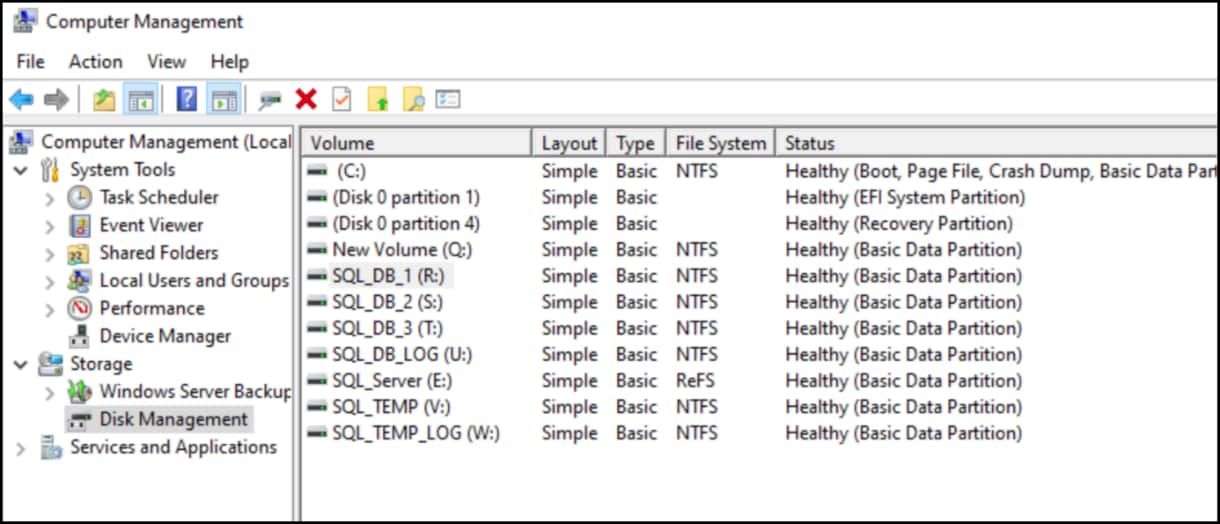Select the New Volume (Q:) row
Viewport: 1220px width, 524px height.
[760, 250]
